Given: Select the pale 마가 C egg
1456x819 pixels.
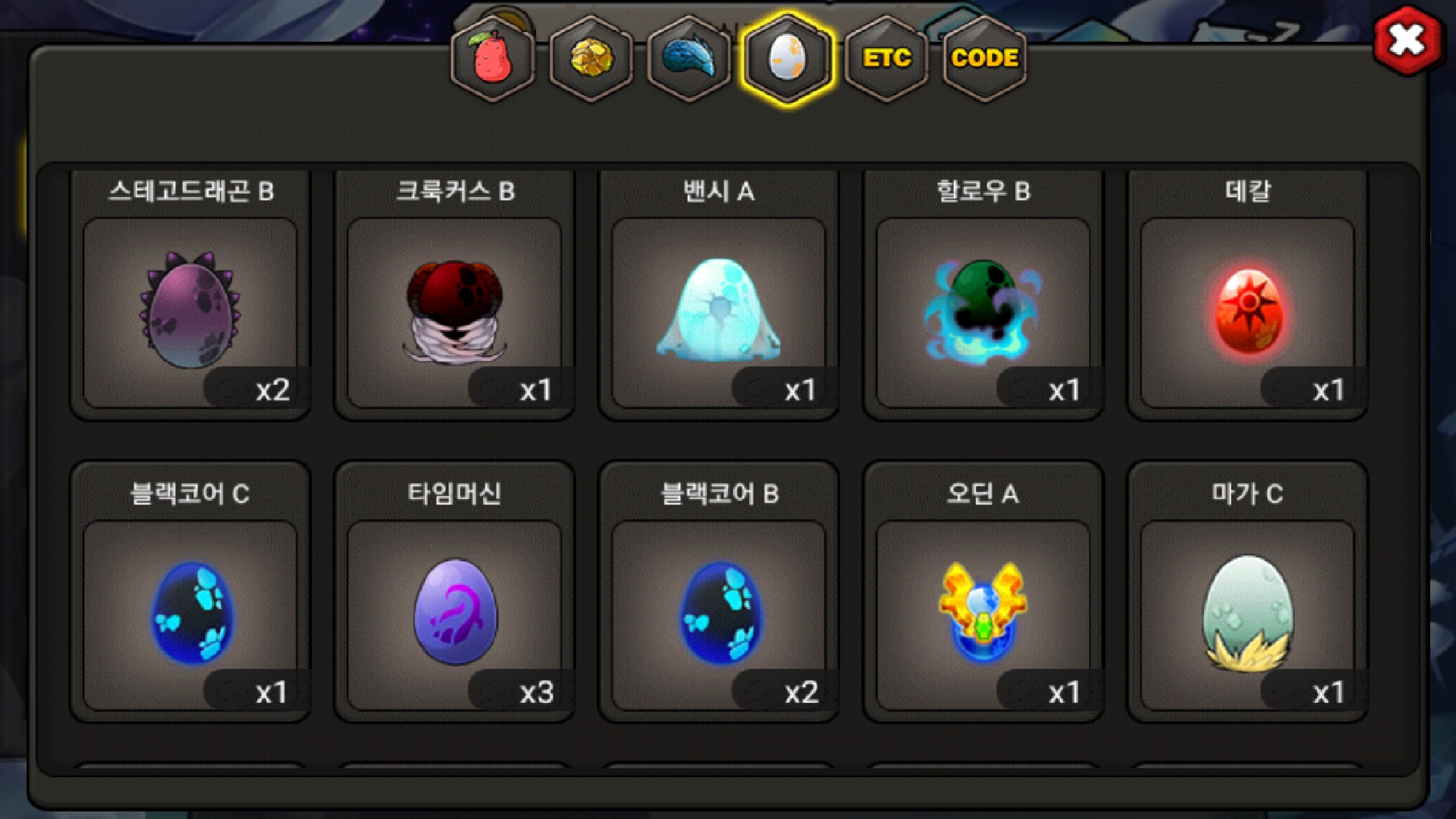Looking at the screenshot, I should click(x=1247, y=615).
